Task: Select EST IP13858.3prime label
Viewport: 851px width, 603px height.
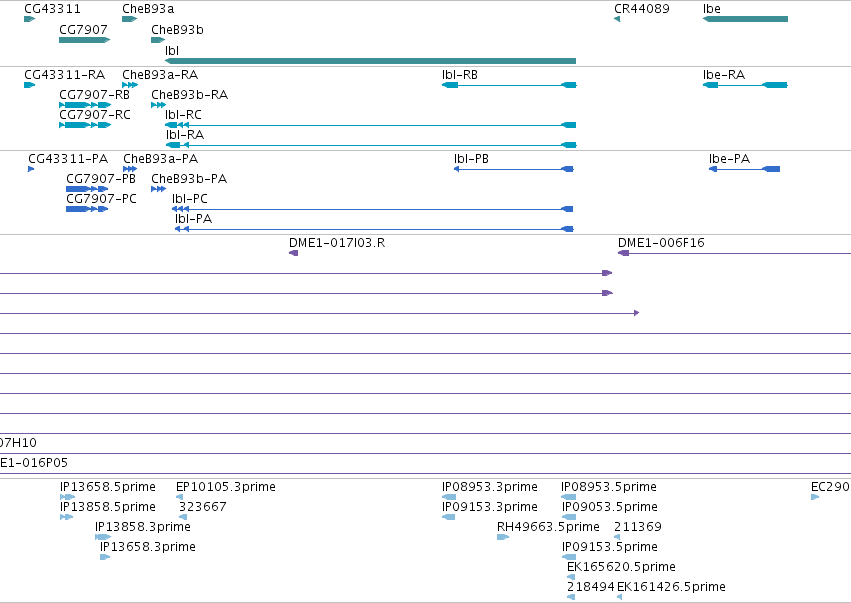Action: point(143,527)
